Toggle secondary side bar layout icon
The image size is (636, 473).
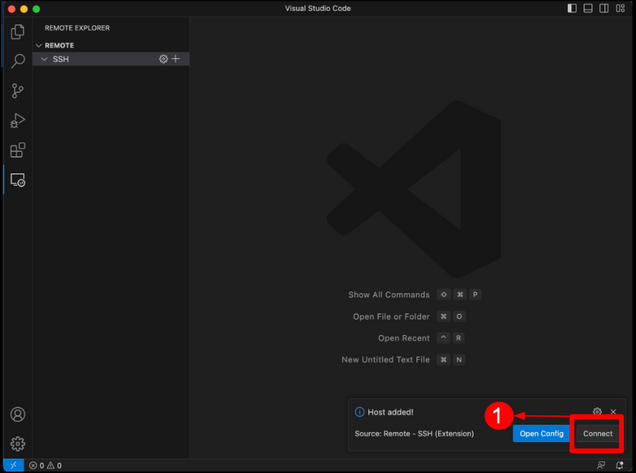coord(604,8)
